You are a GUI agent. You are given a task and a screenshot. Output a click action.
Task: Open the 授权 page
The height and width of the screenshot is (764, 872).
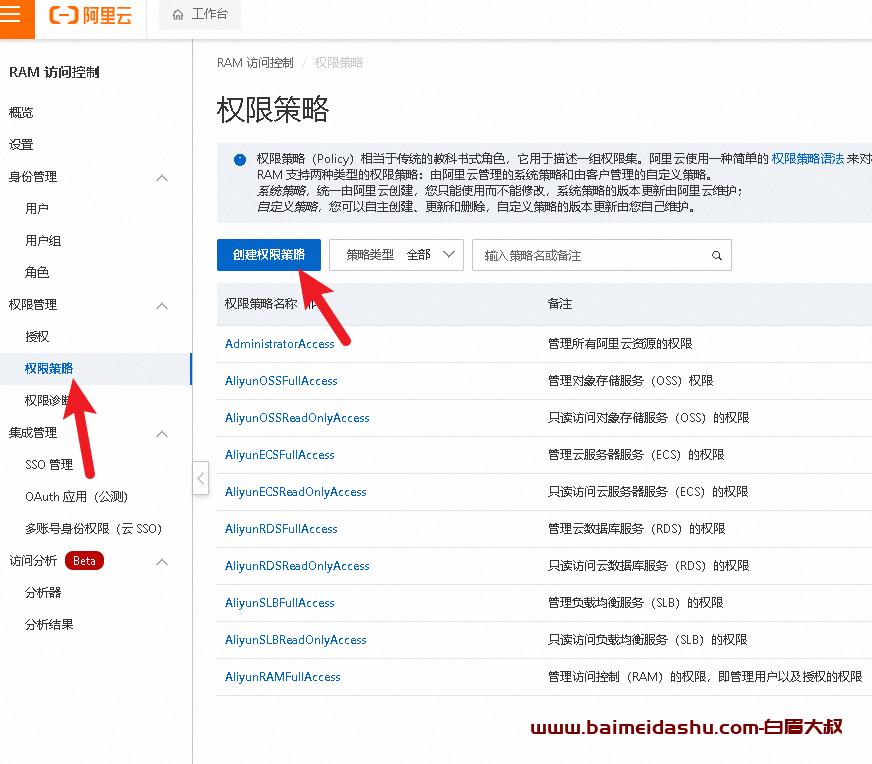(37, 336)
